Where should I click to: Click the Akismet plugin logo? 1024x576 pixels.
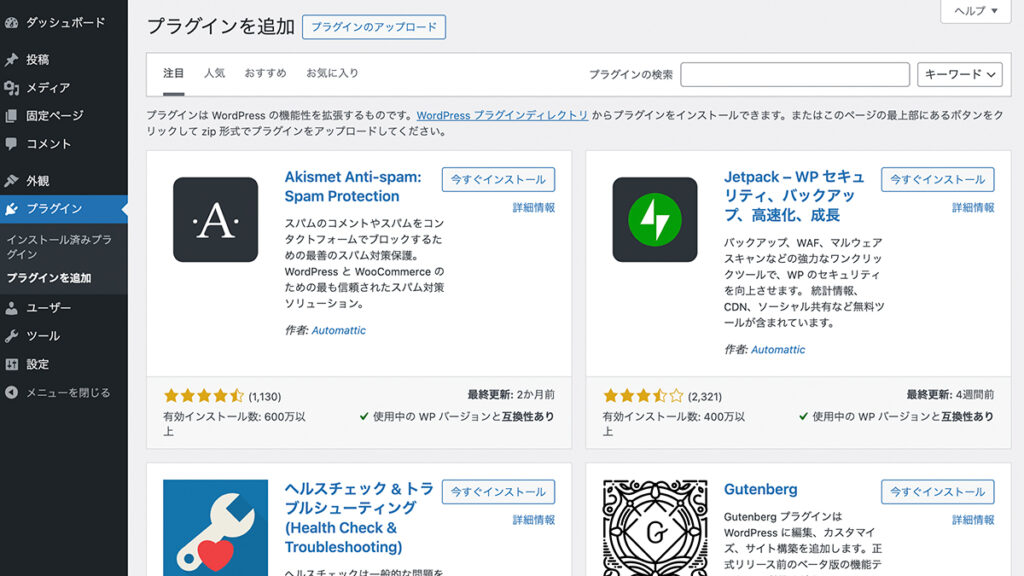216,219
